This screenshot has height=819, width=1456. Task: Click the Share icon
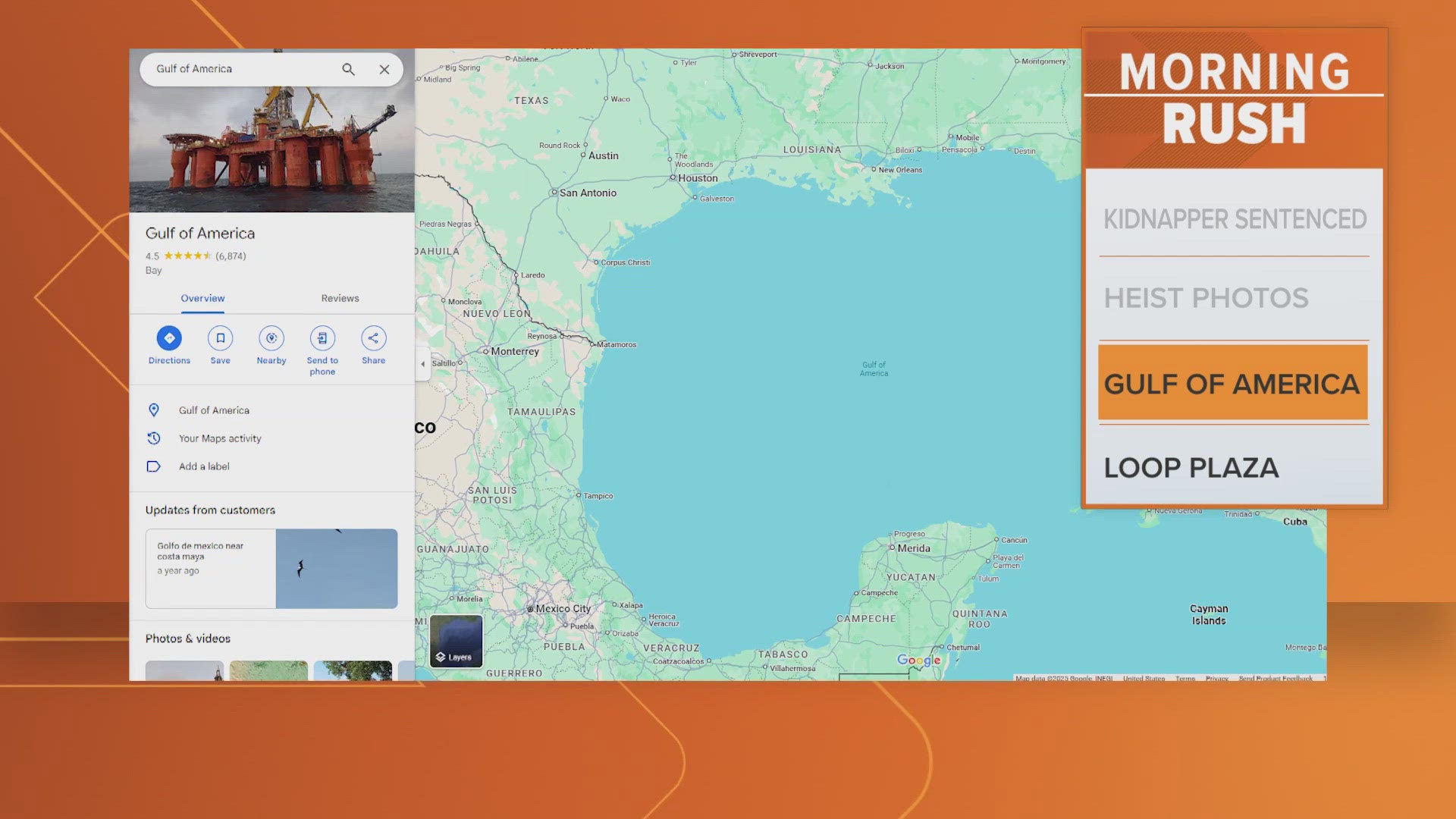[x=373, y=338]
